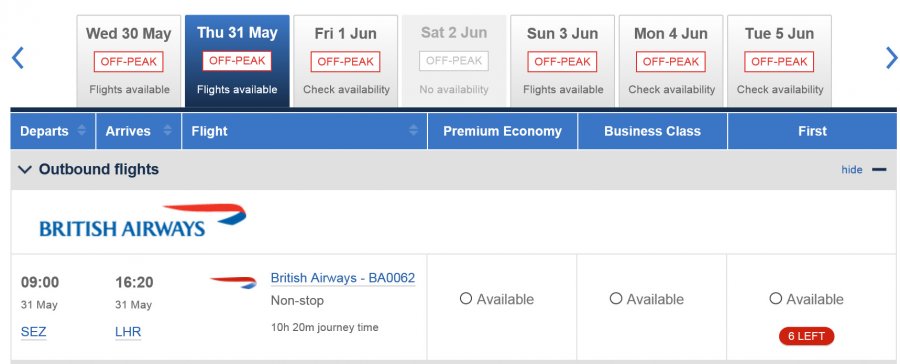The height and width of the screenshot is (364, 900).
Task: Click the hide link for outbound flights
Action: tap(852, 169)
